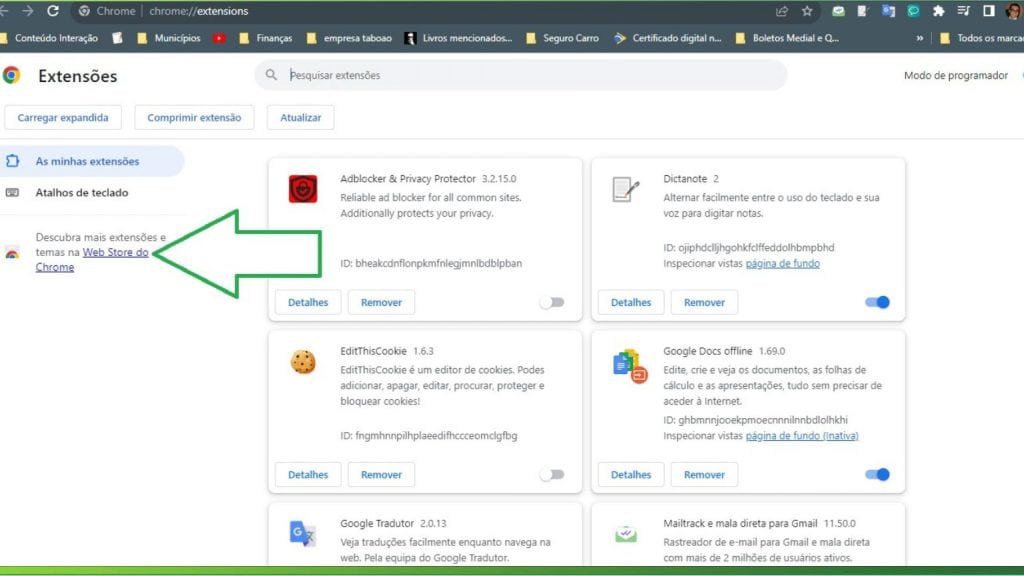Click the Google Docs offline icon
The width and height of the screenshot is (1024, 576).
(630, 365)
